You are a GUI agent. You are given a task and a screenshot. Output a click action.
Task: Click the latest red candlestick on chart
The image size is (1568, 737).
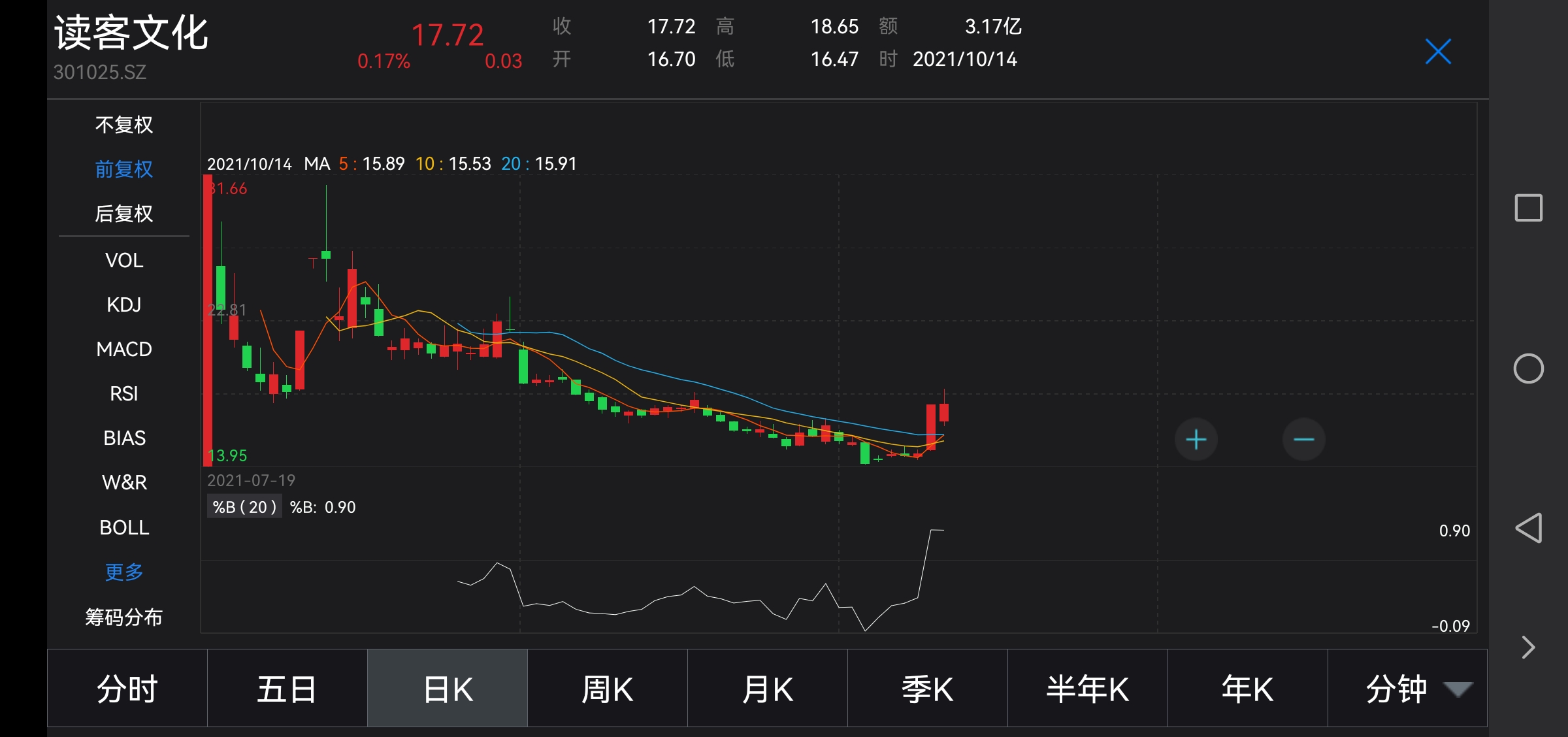944,412
